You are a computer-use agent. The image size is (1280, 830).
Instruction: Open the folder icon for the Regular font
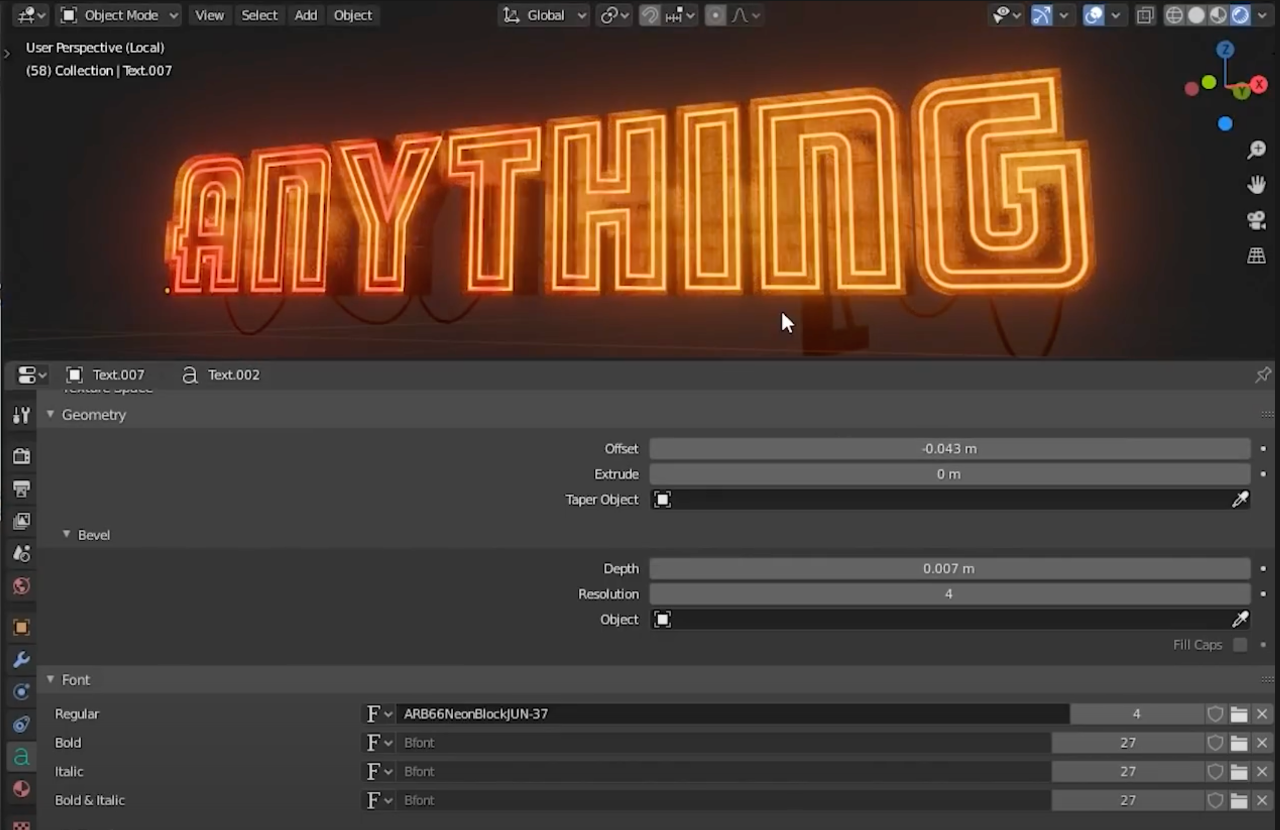[1239, 714]
